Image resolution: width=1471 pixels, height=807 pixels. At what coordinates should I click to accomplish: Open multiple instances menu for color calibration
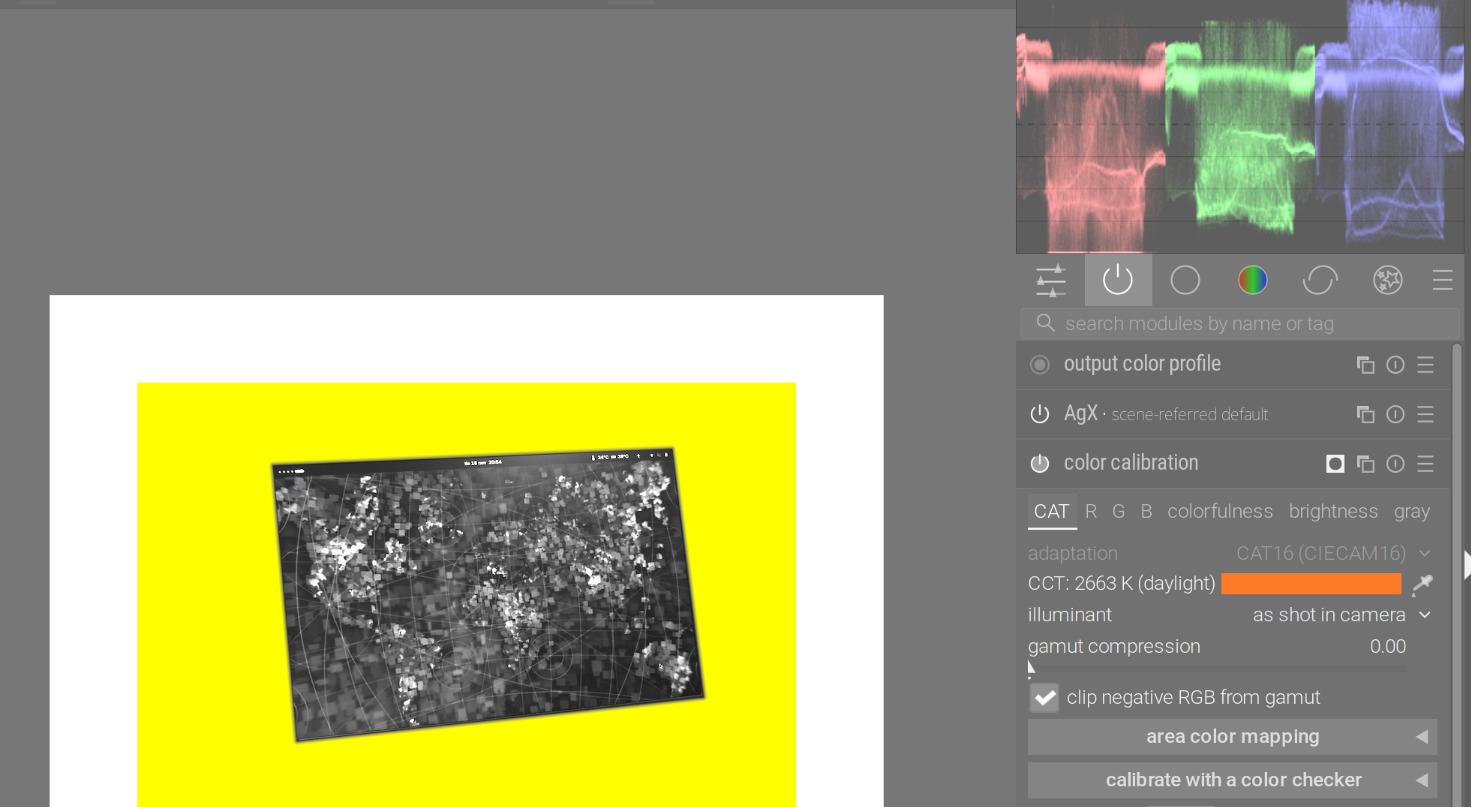pyautogui.click(x=1365, y=463)
